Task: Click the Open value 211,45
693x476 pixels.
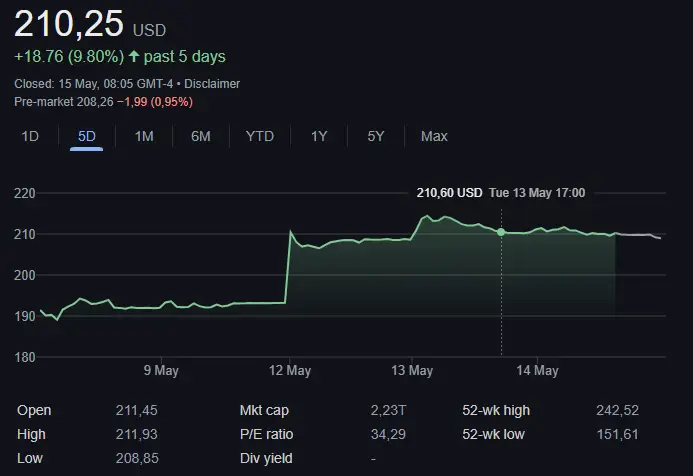Action: coord(137,410)
